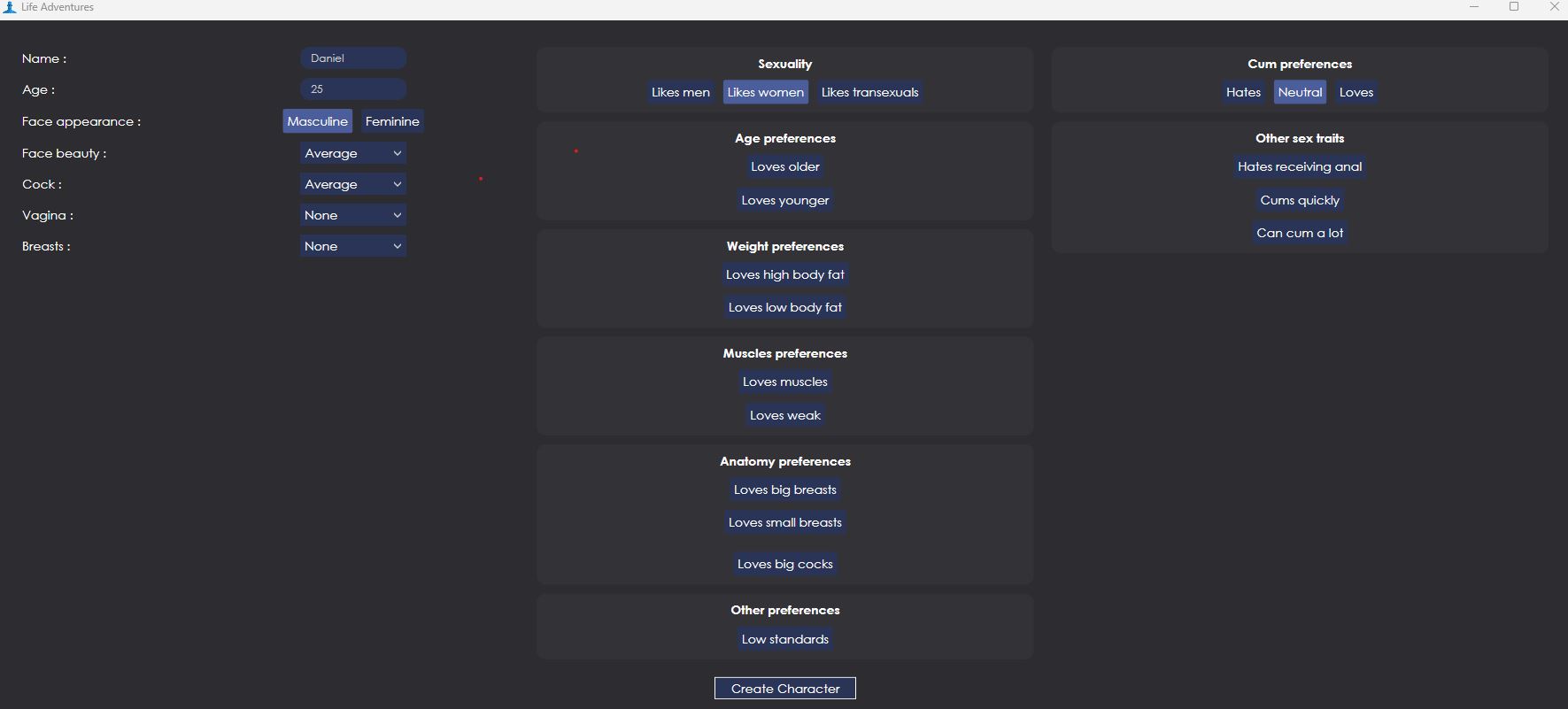Screen dimensions: 1568x709
Task: Open the Breasts dropdown
Action: point(352,246)
